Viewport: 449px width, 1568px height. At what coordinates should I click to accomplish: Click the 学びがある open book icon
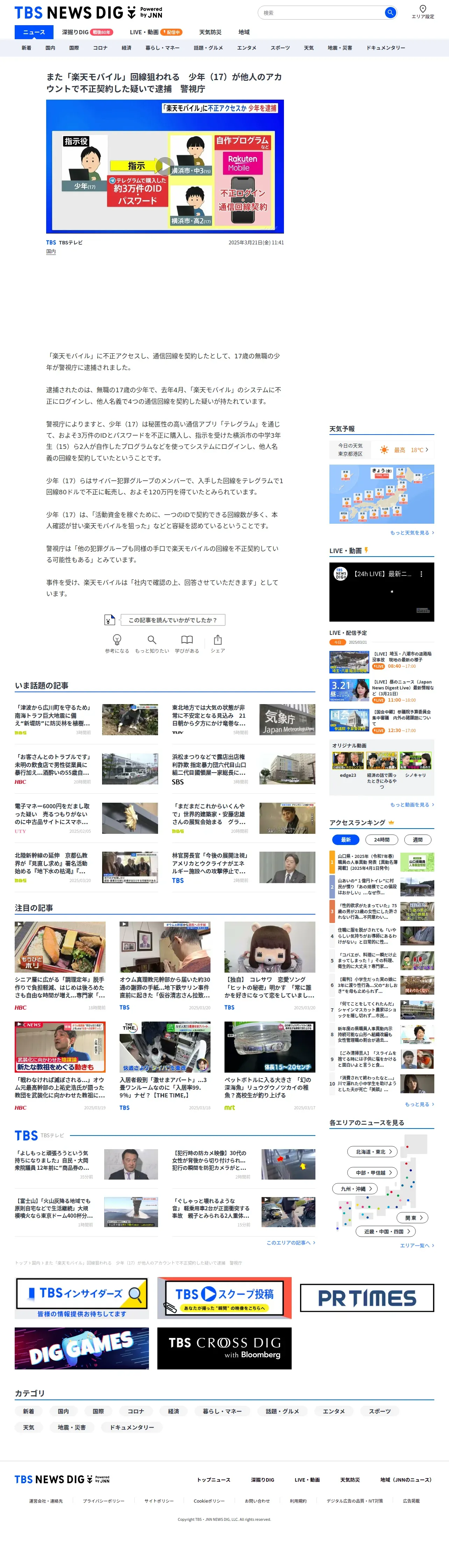[187, 639]
